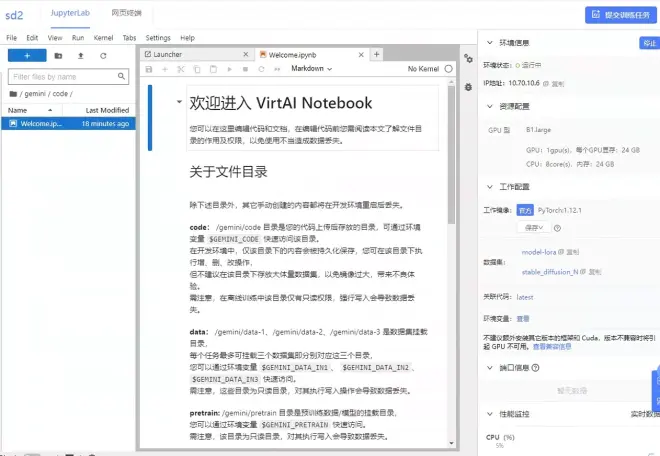Click the upload files icon
Screen dimensions: 660x456
click(x=81, y=56)
